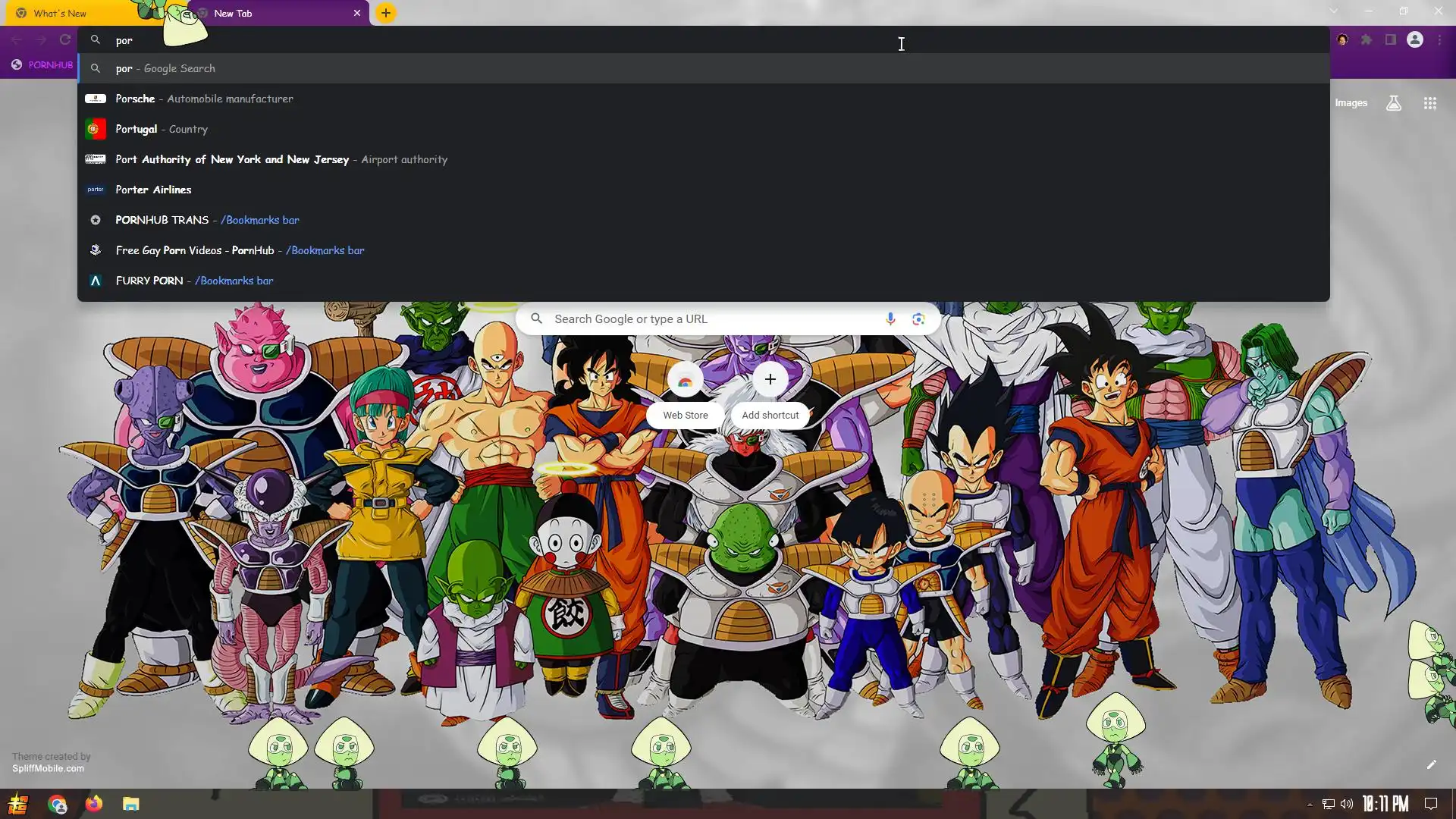Click the profile avatar icon

click(1415, 39)
